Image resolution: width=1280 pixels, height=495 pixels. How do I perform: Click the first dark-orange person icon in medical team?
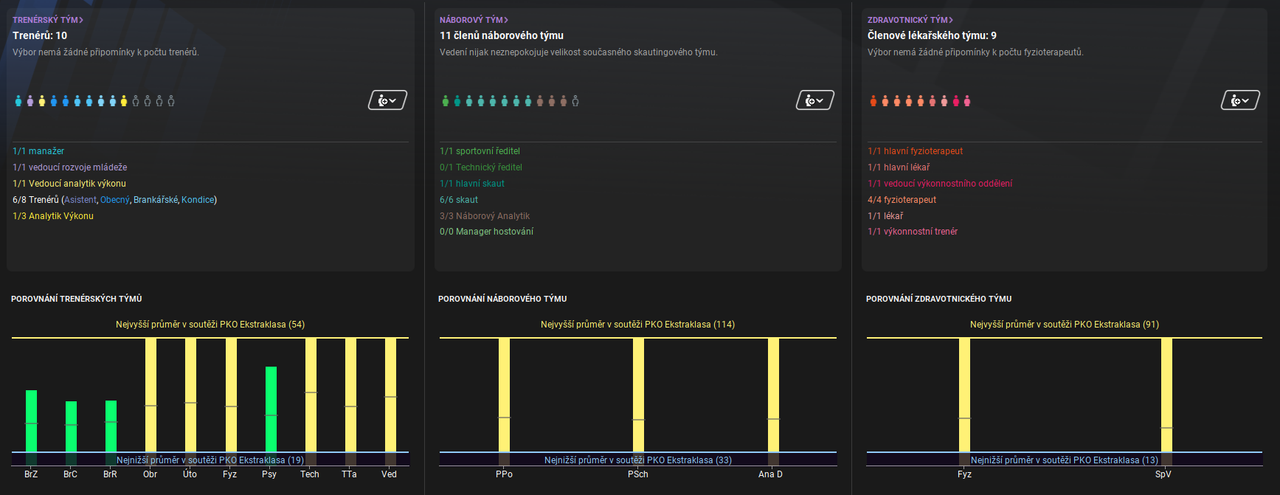[873, 101]
